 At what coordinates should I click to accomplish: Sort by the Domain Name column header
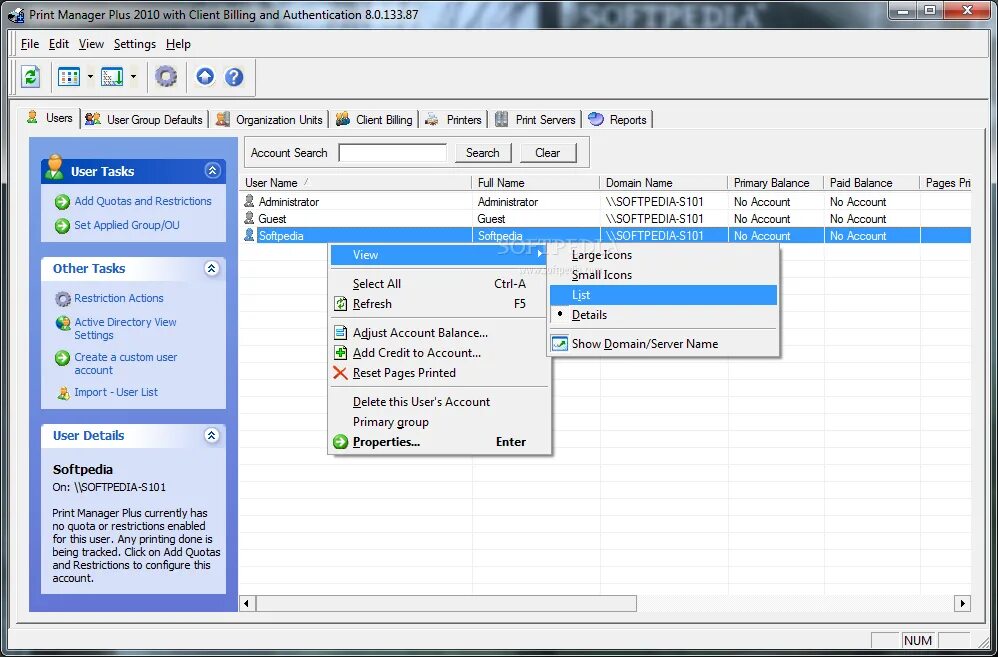point(664,183)
